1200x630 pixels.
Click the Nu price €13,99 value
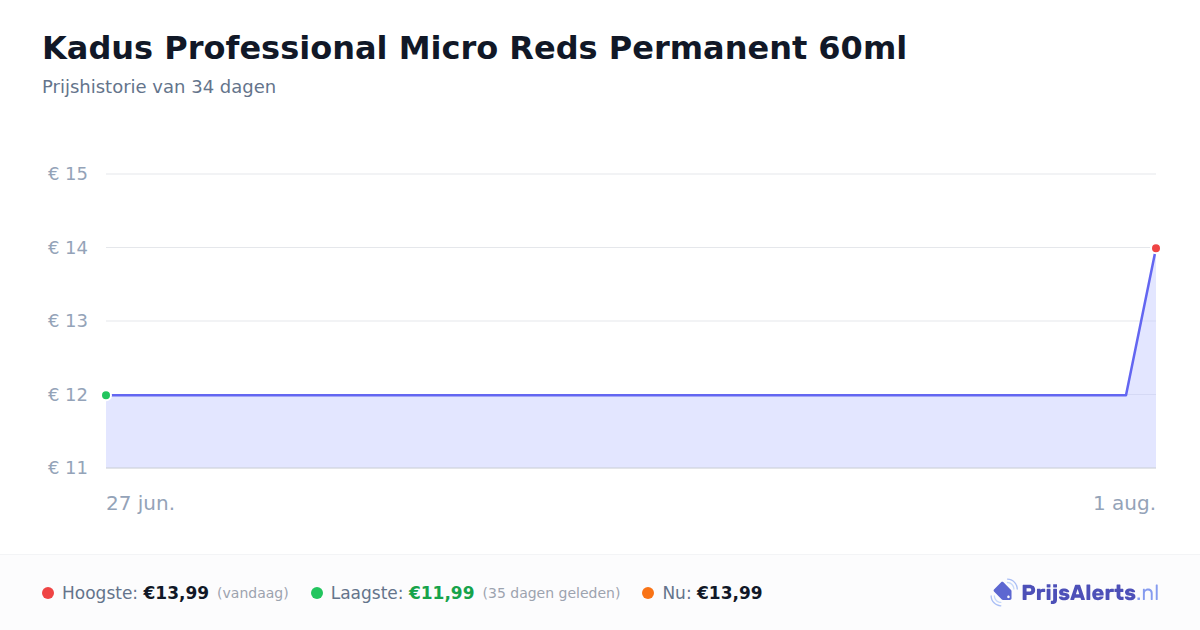click(729, 593)
